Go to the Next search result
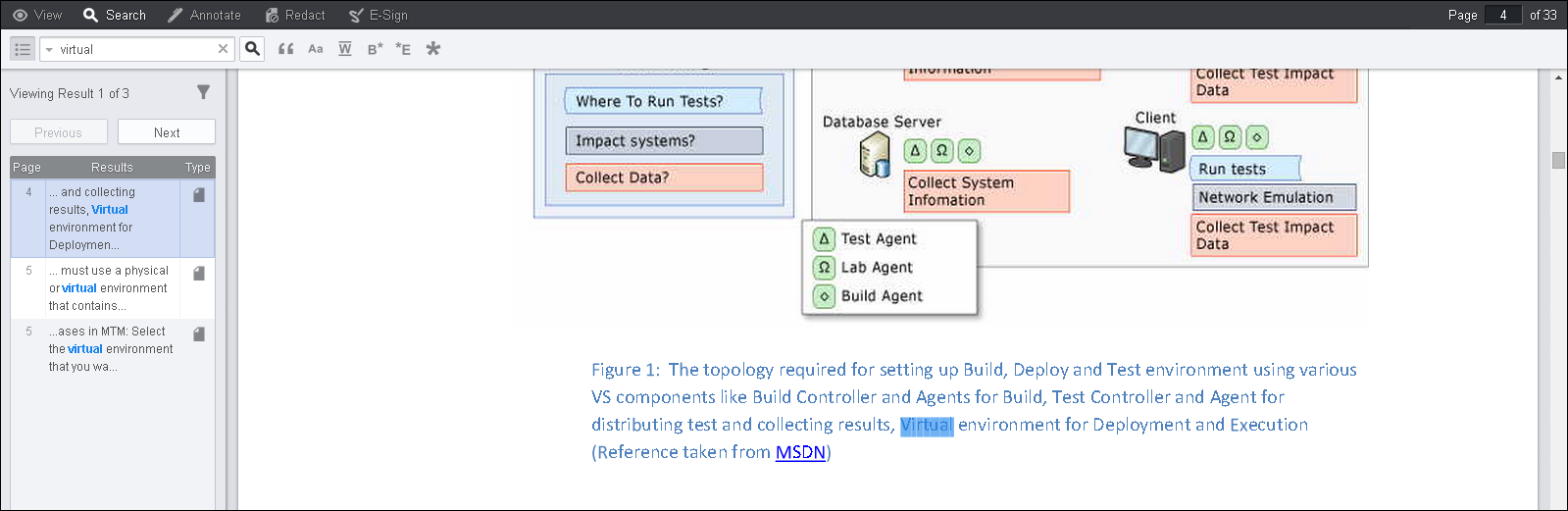The width and height of the screenshot is (1568, 511). [167, 132]
